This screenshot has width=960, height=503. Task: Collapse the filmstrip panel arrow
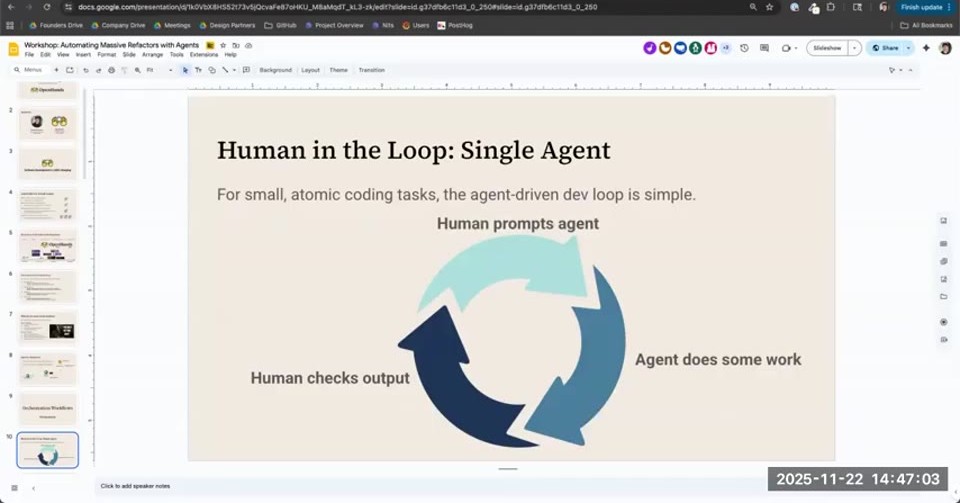pos(33,488)
